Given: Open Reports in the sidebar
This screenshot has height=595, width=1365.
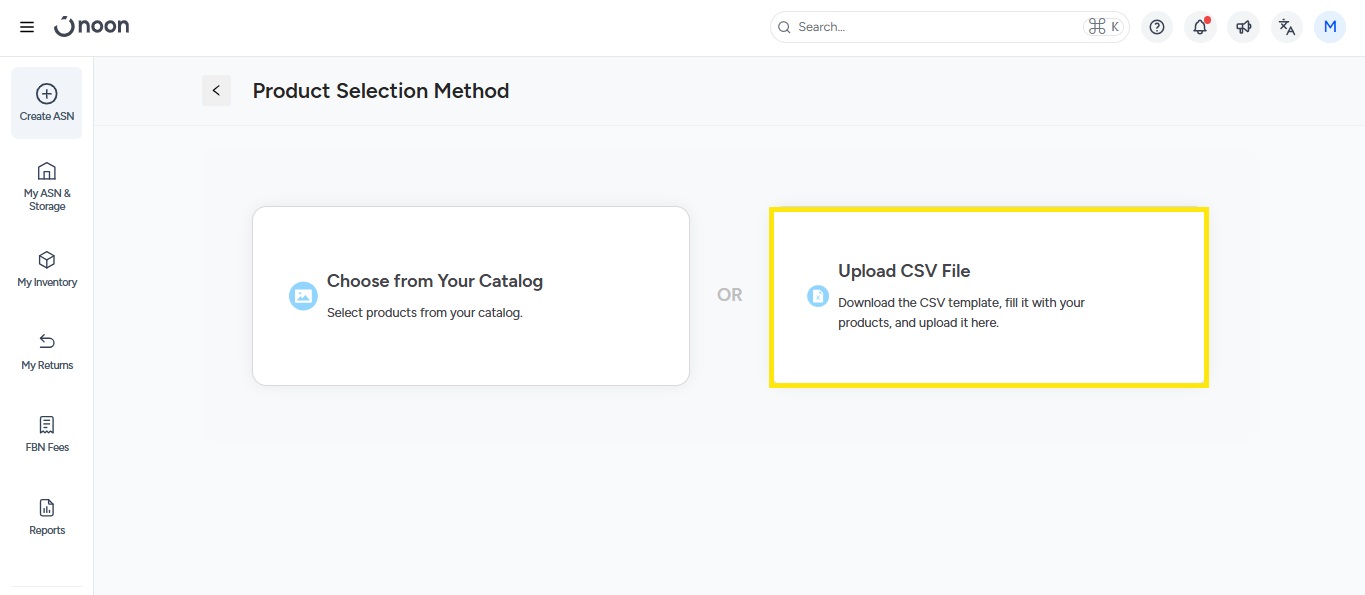Looking at the screenshot, I should coord(47,517).
